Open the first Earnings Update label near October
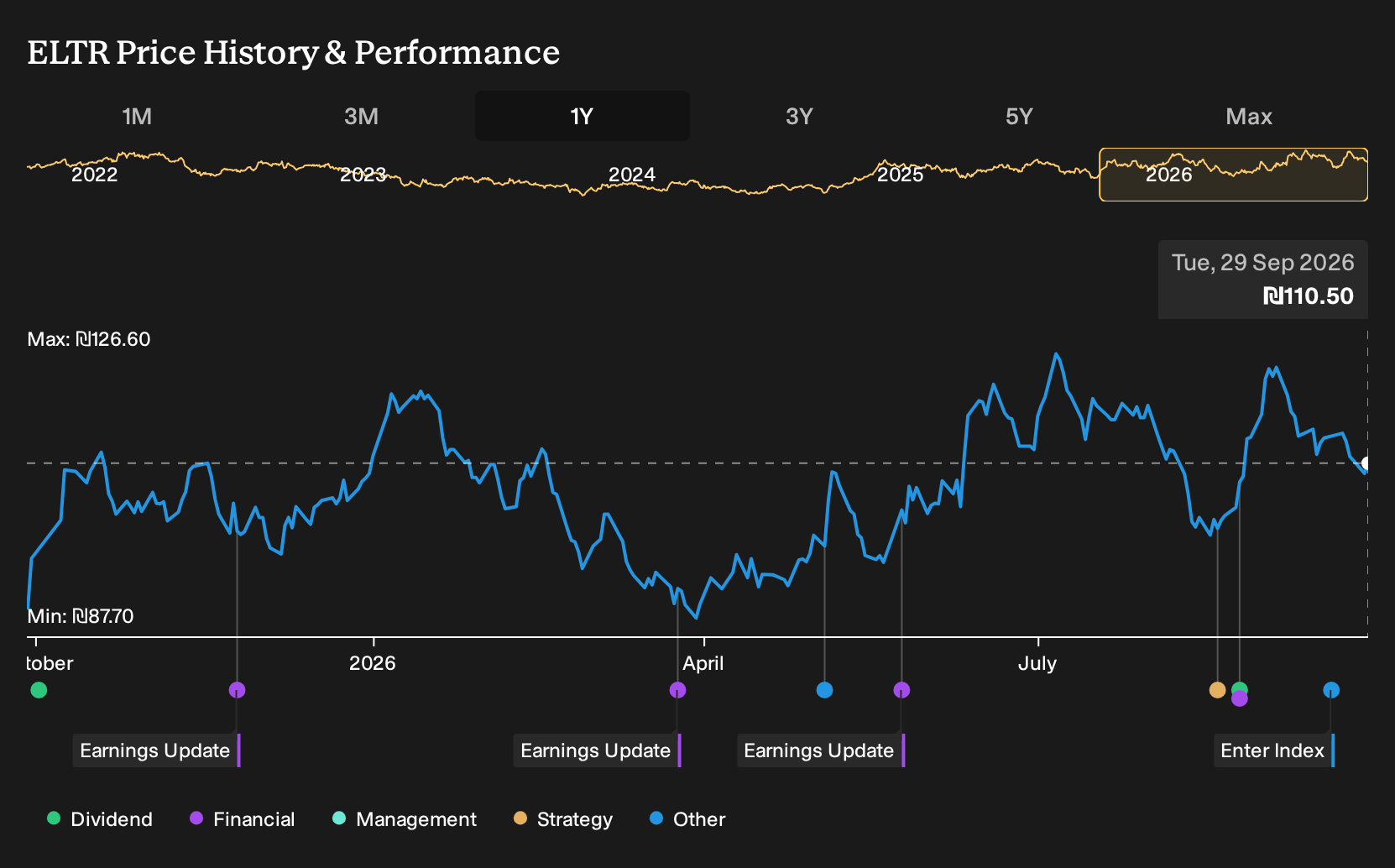The image size is (1395, 868). point(156,750)
